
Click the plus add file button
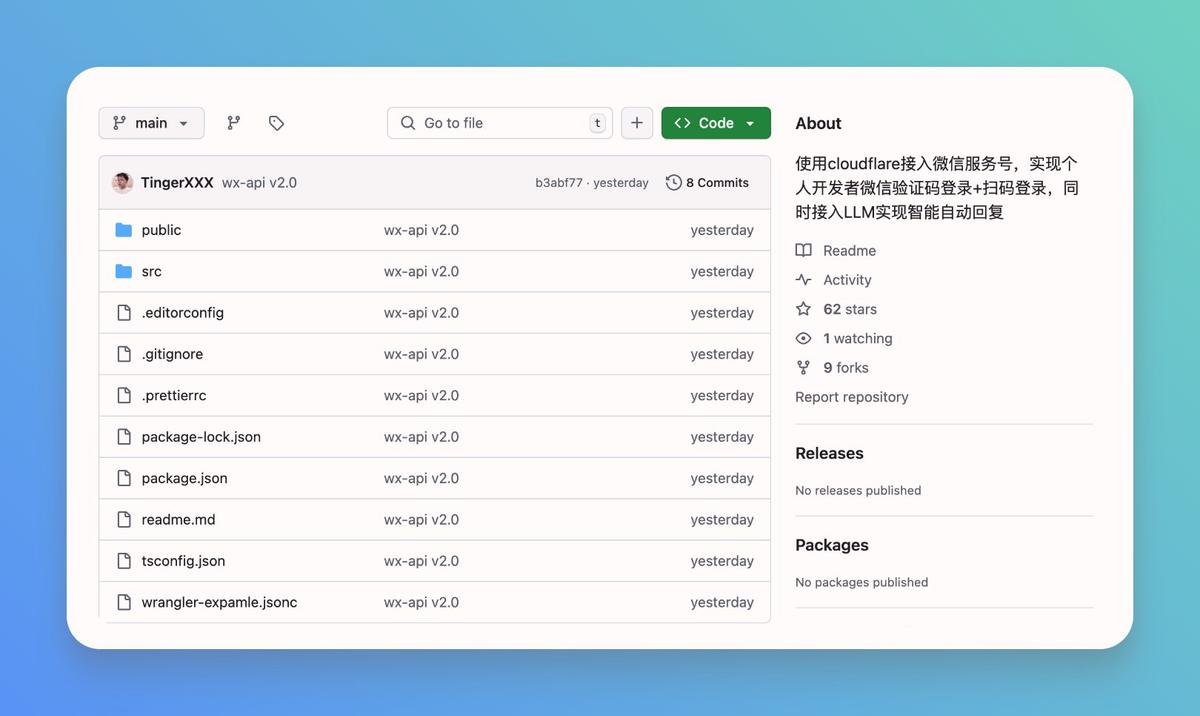[x=637, y=123]
